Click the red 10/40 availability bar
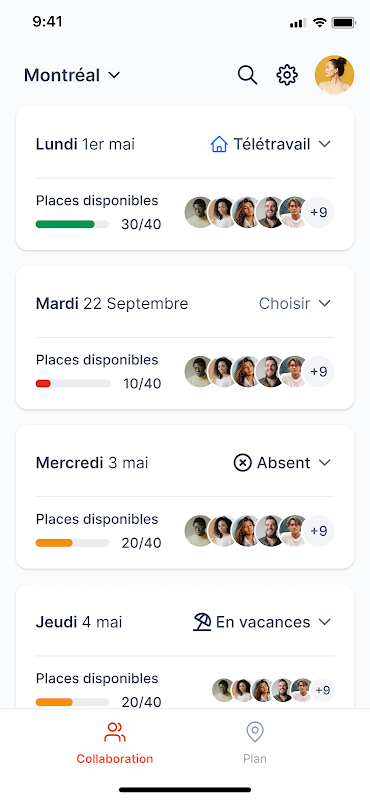The width and height of the screenshot is (370, 800). coord(73,383)
